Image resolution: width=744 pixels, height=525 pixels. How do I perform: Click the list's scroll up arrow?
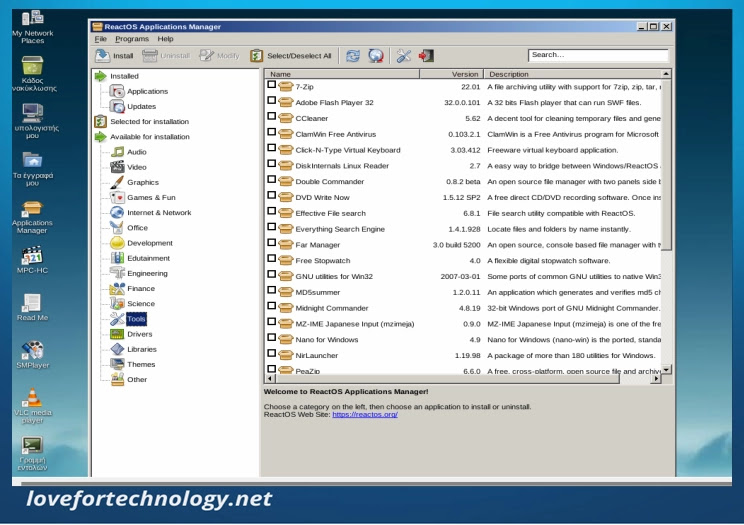666,74
